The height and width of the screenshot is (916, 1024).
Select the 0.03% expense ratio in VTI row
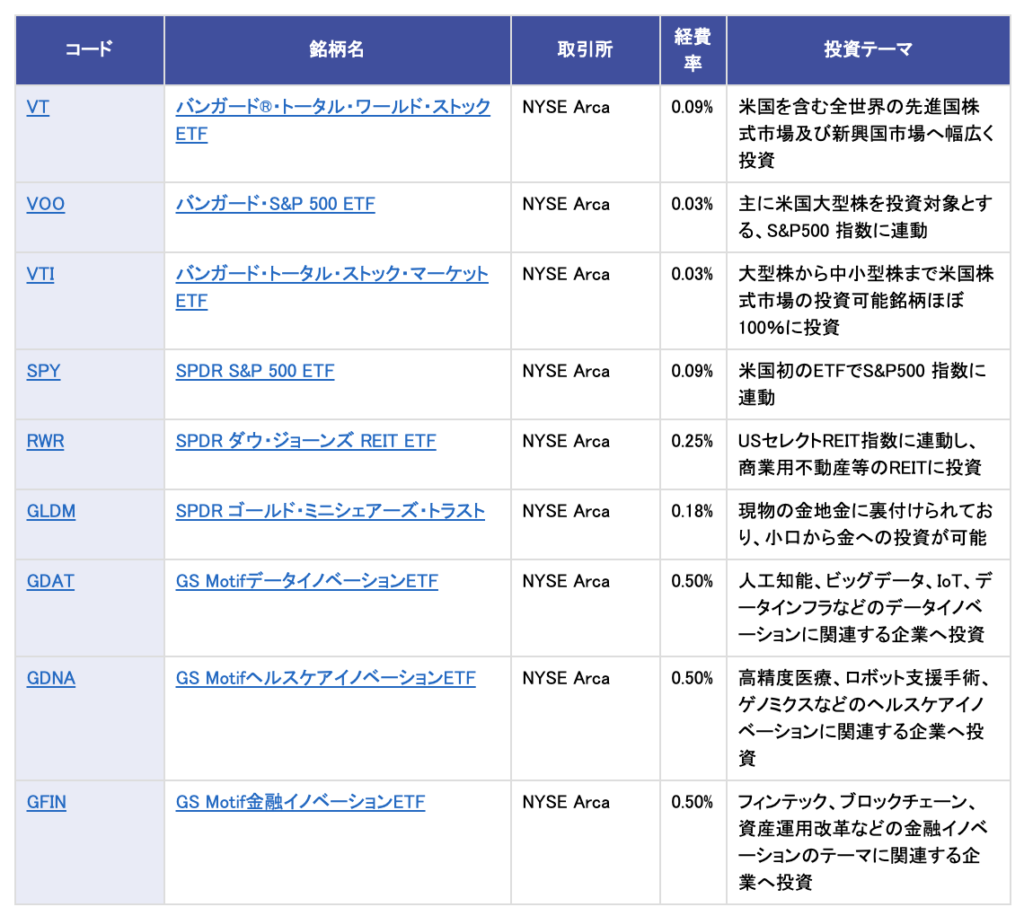tap(692, 274)
